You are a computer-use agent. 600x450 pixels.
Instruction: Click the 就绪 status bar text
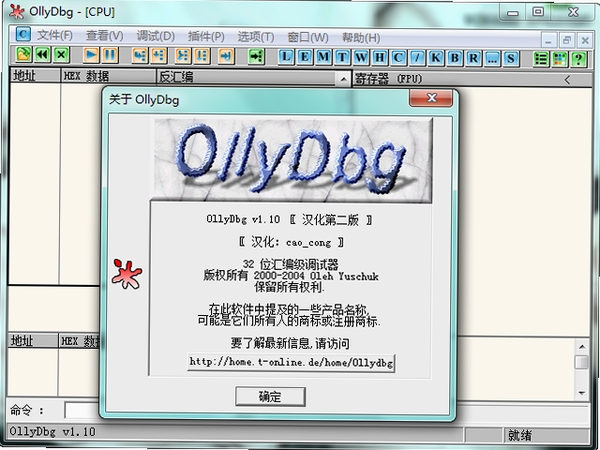click(x=520, y=435)
